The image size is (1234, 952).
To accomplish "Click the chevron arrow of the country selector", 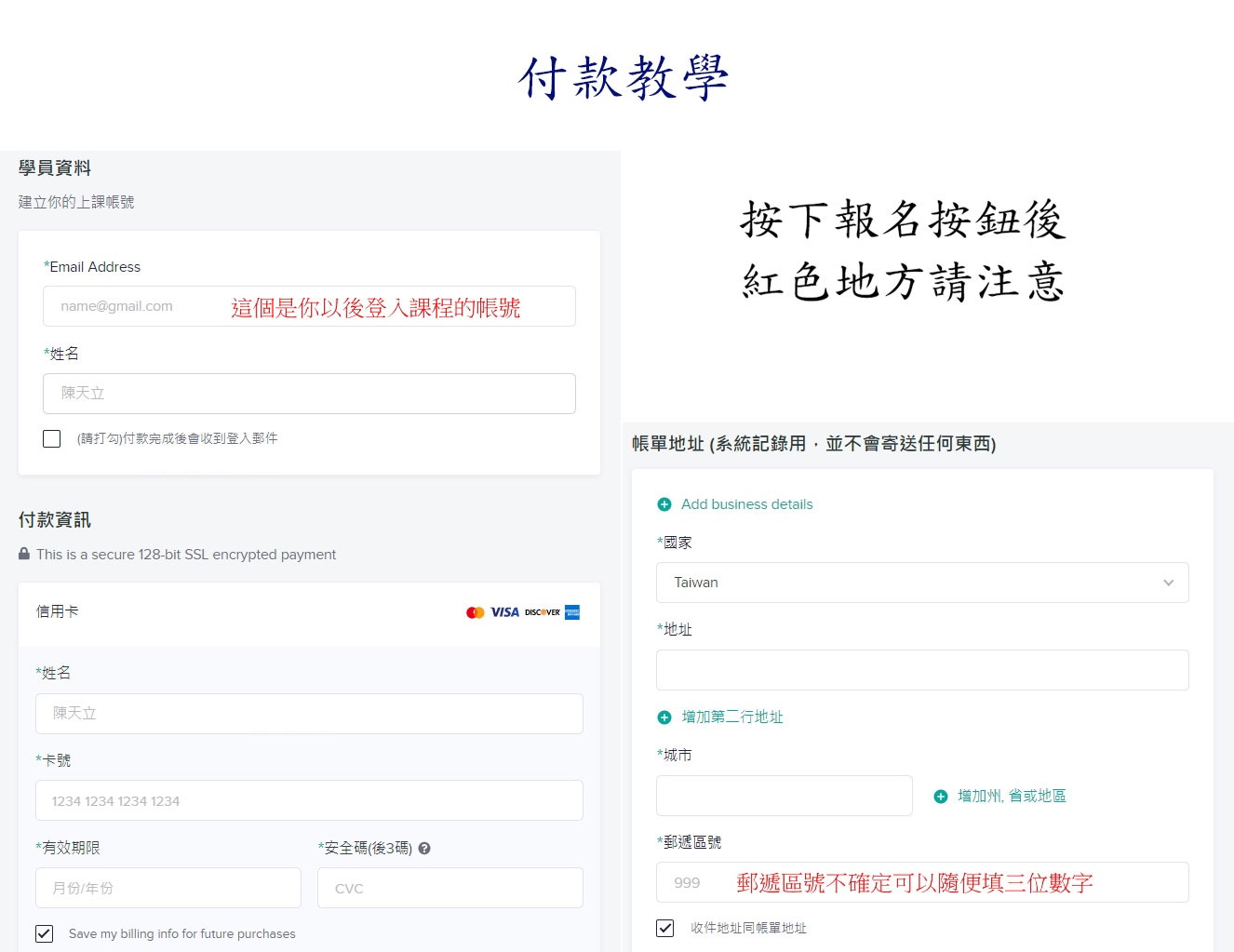I will tap(1169, 583).
